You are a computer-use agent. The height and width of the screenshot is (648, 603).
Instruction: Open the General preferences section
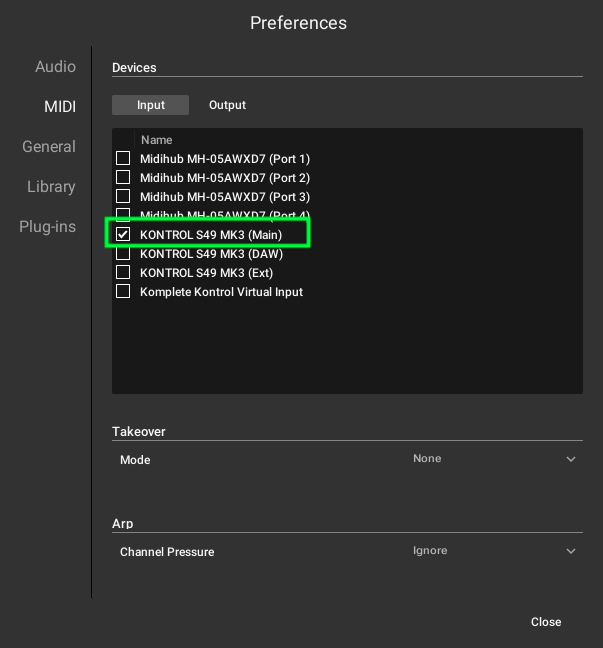pyautogui.click(x=49, y=147)
